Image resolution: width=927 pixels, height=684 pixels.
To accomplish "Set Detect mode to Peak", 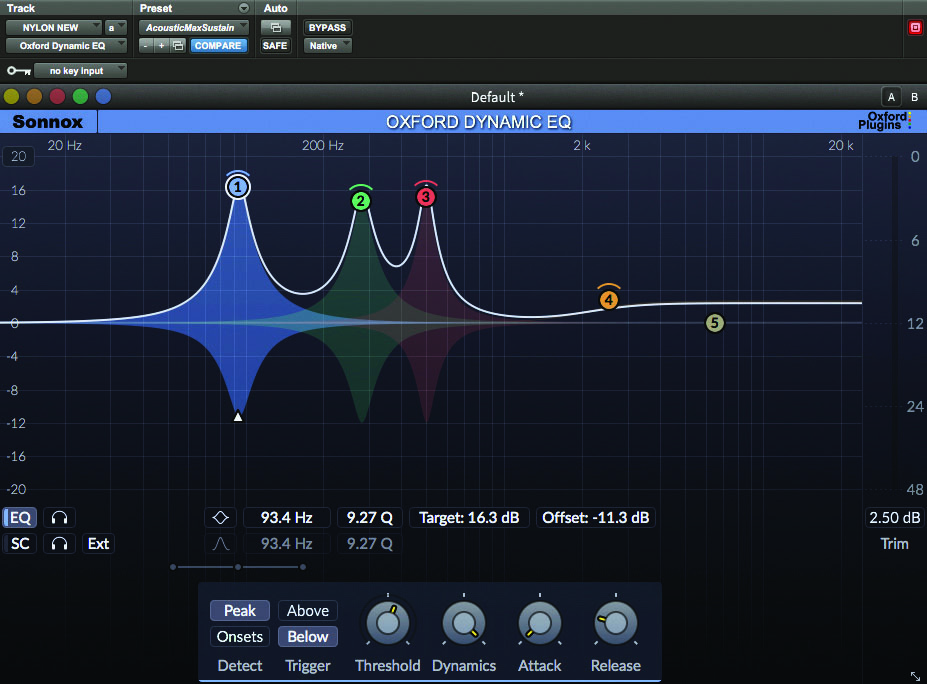I will click(239, 611).
